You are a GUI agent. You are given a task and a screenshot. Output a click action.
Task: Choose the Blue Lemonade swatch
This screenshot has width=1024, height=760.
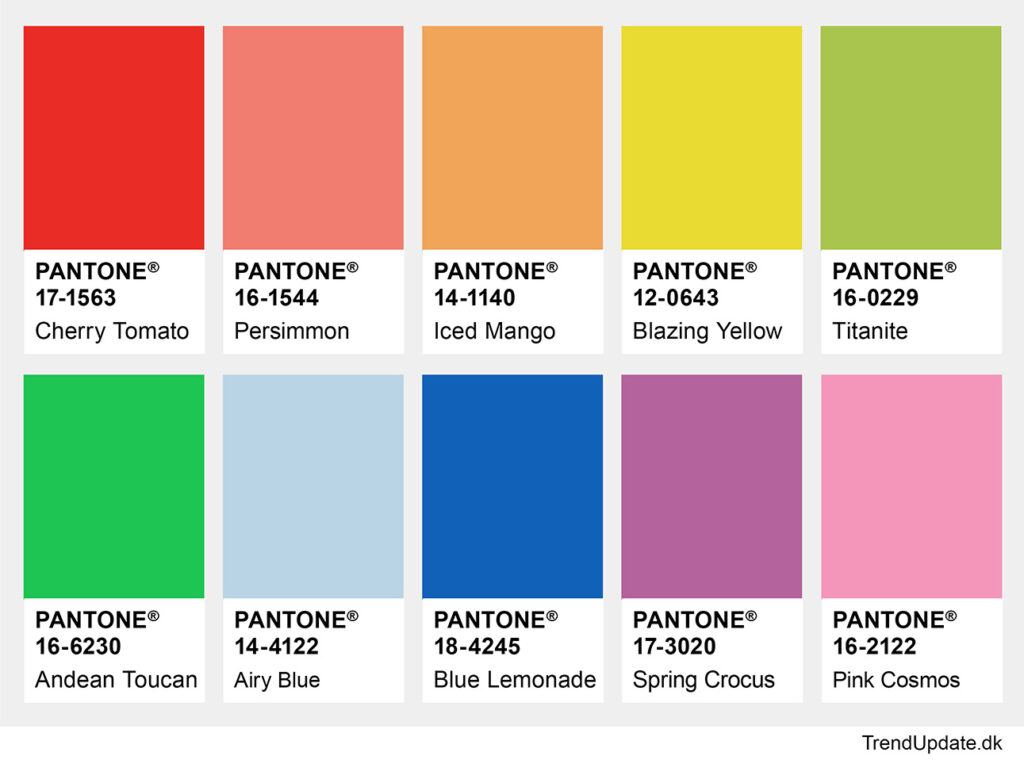pos(512,486)
